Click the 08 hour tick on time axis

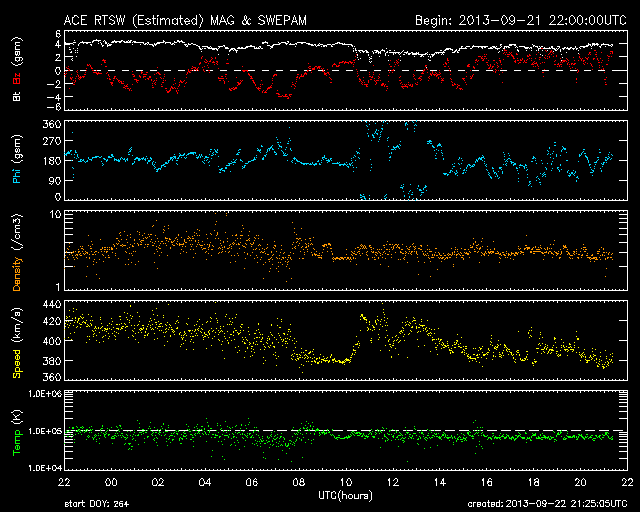click(298, 482)
